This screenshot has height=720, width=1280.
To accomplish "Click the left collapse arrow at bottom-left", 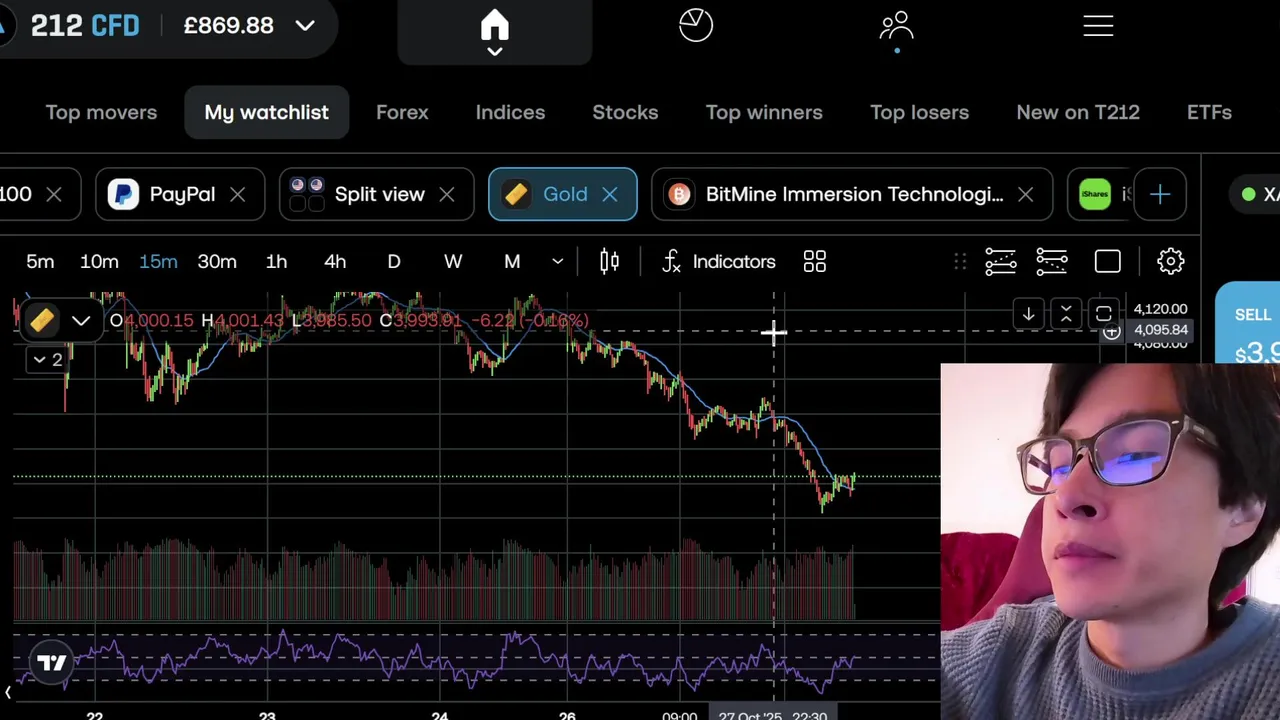I will tap(8, 692).
